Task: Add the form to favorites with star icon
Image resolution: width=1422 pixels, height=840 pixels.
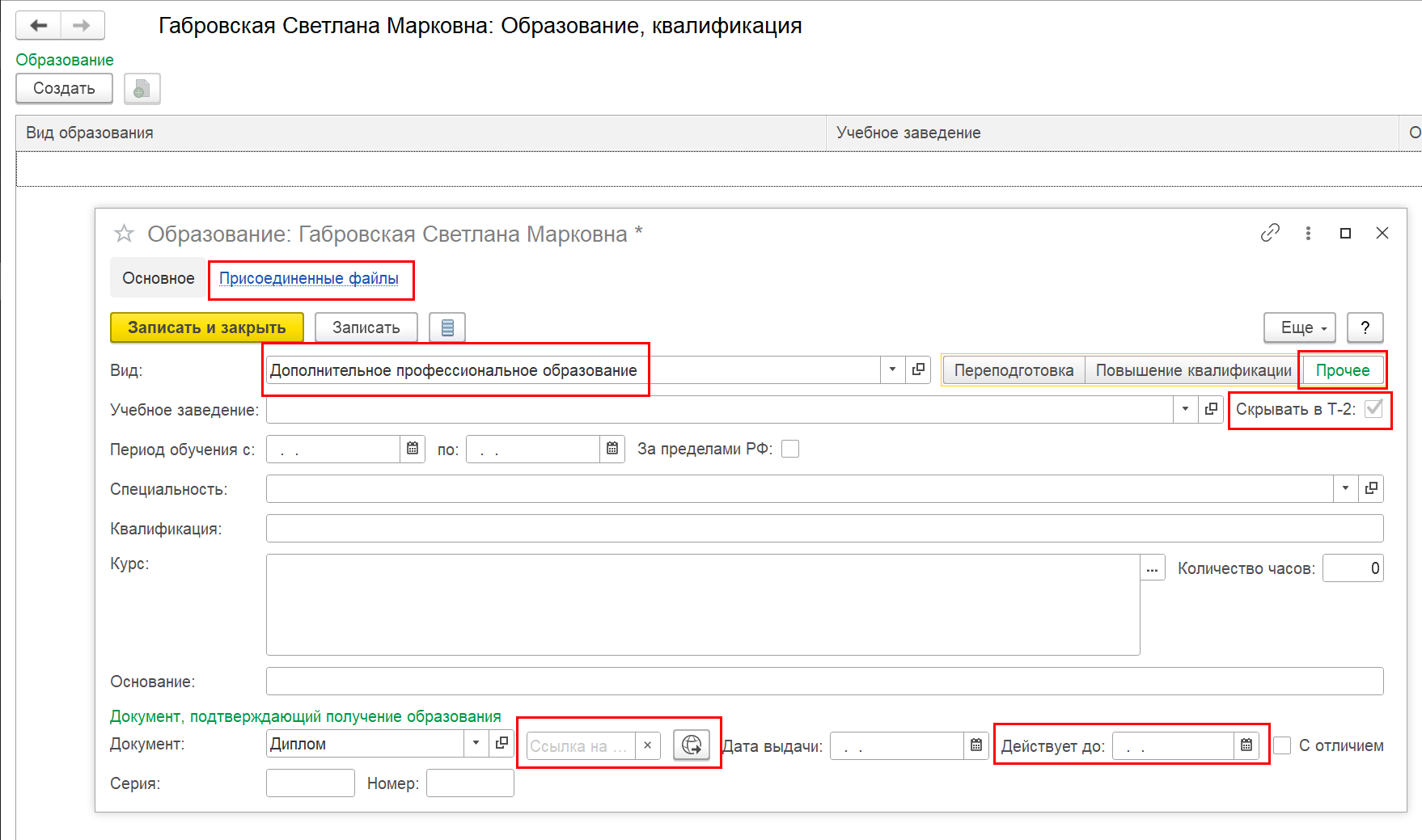Action: 124,234
